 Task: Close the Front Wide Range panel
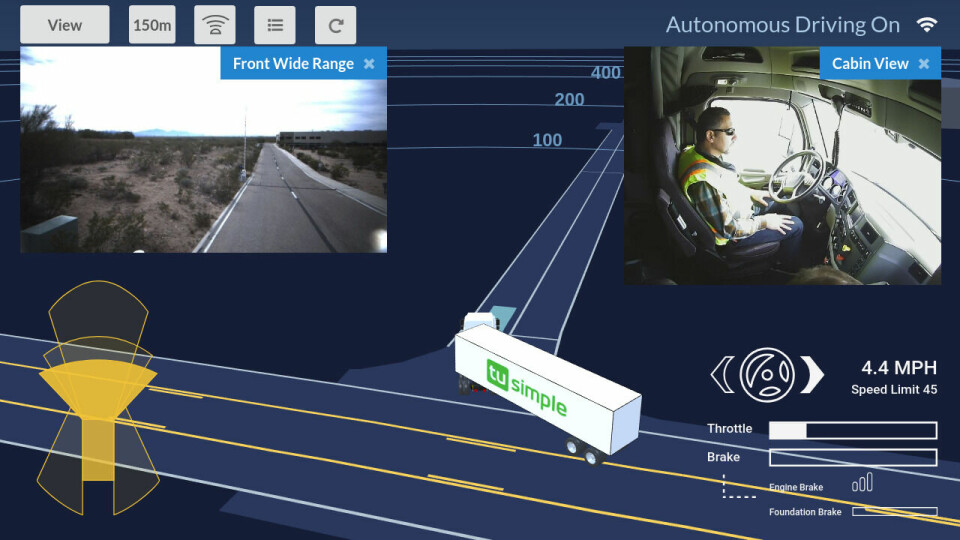pos(369,64)
